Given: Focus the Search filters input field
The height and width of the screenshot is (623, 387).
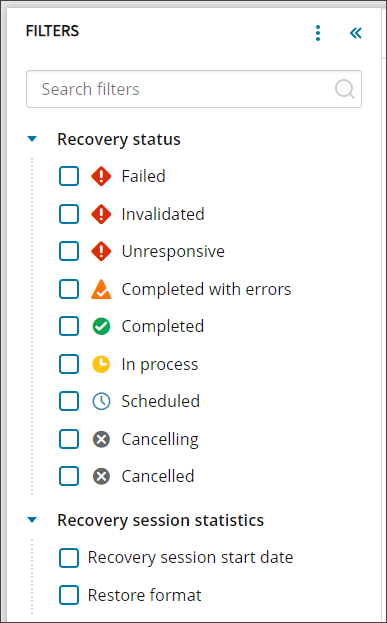Looking at the screenshot, I should (194, 89).
